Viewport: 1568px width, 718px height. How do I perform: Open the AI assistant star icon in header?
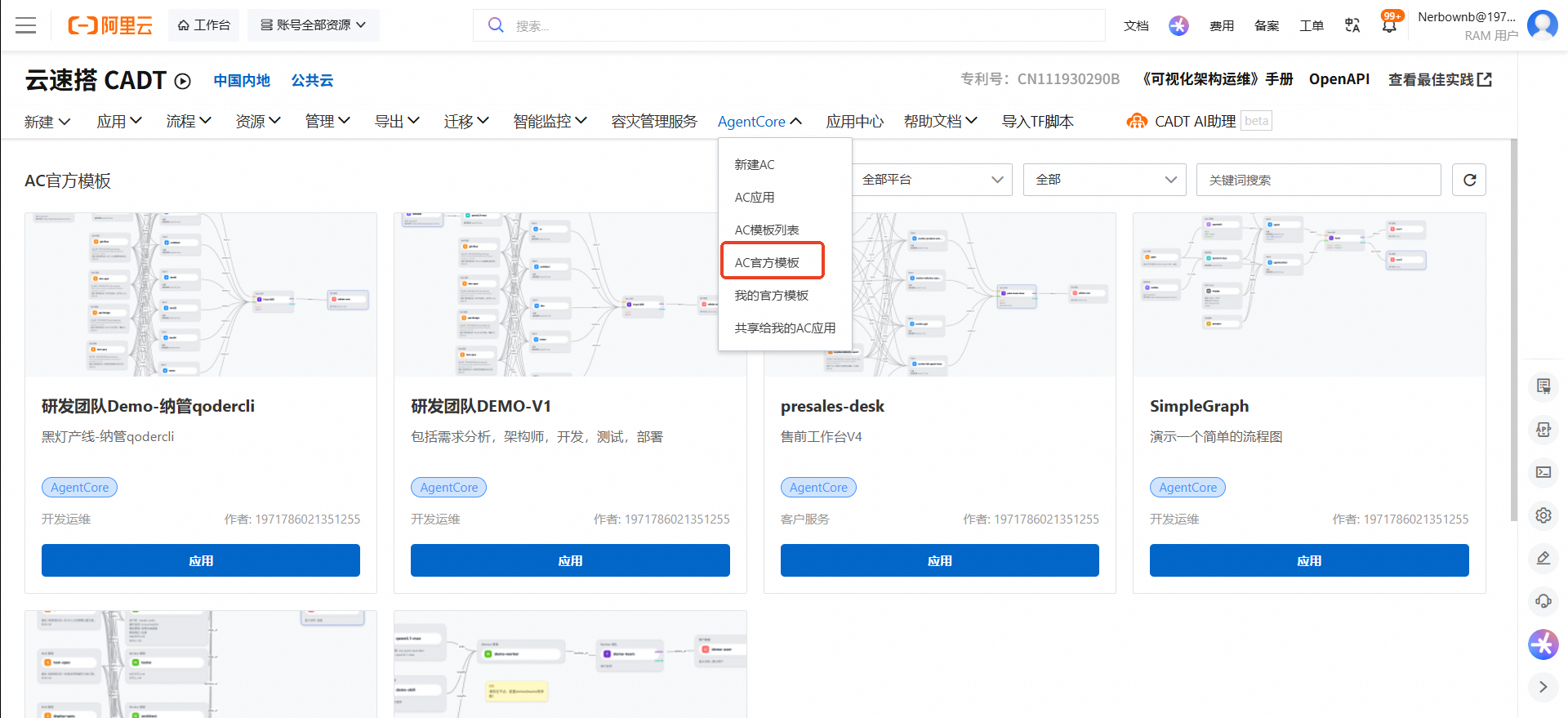pos(1178,25)
